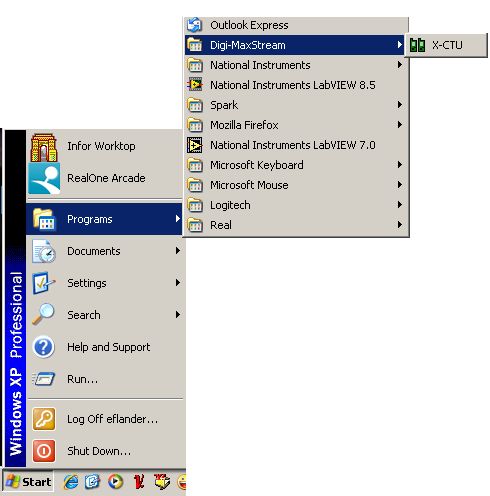
Task: Click the Start button on taskbar
Action: (28, 481)
